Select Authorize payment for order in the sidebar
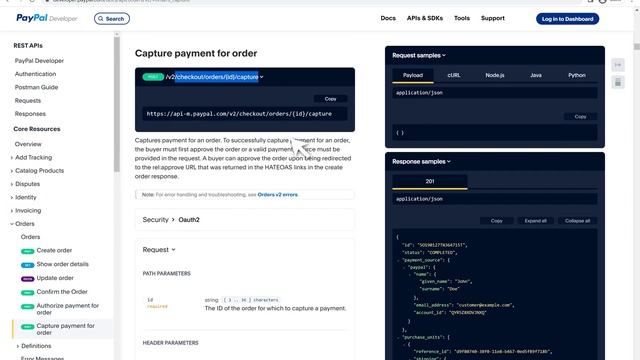Screen dimensions: 640x360 click(x=68, y=309)
